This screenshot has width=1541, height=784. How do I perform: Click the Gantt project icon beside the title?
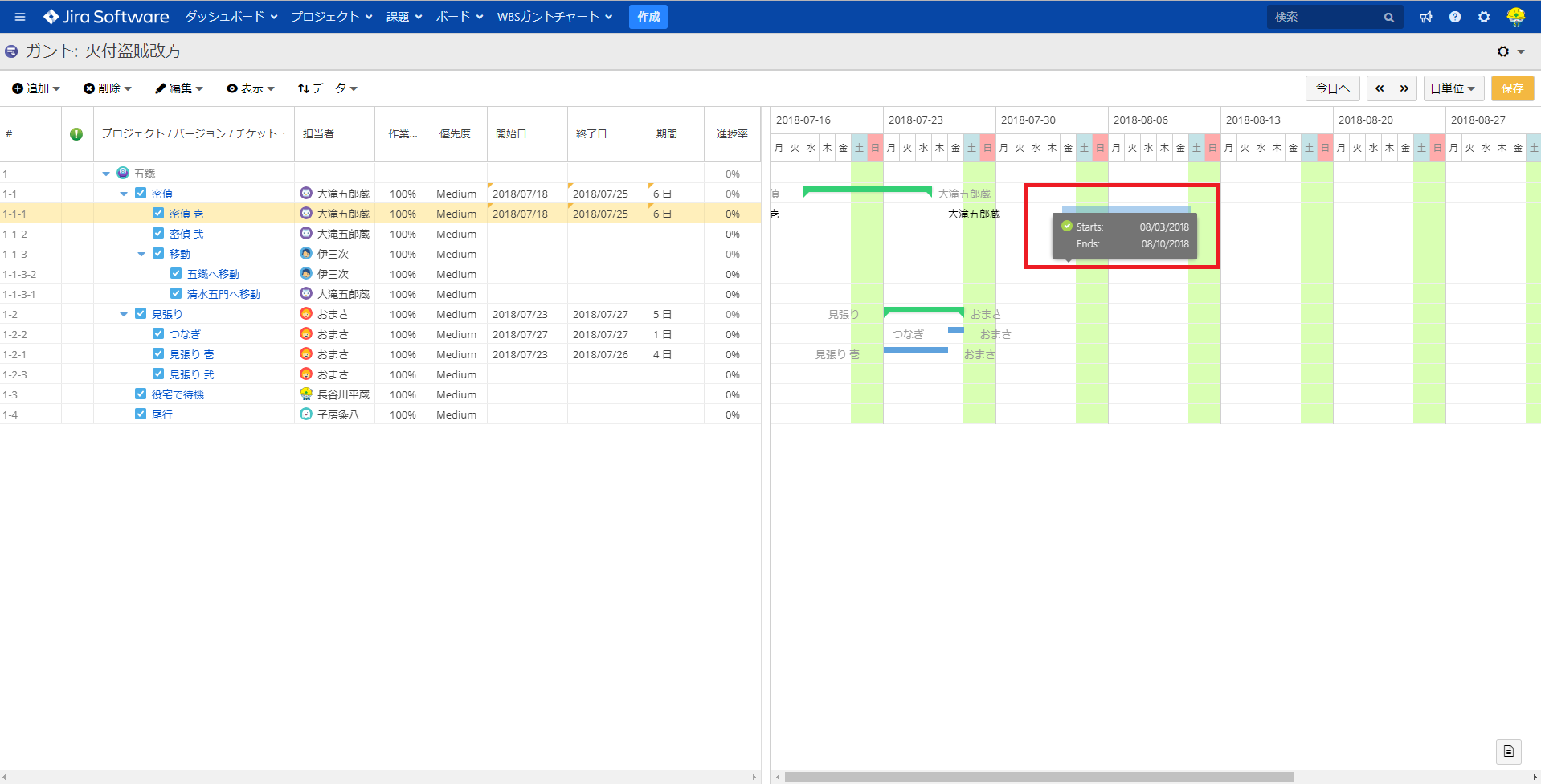[x=11, y=51]
